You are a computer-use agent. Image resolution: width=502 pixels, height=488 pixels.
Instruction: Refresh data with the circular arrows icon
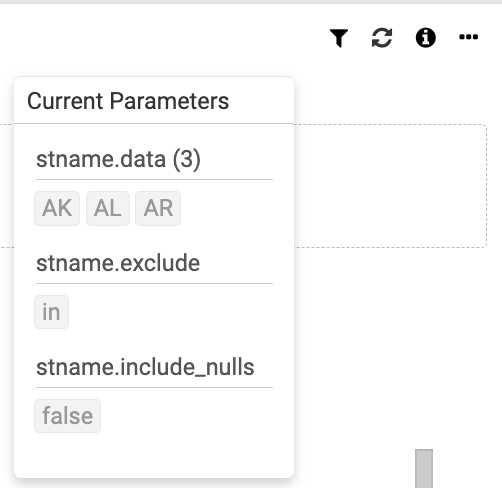click(382, 38)
